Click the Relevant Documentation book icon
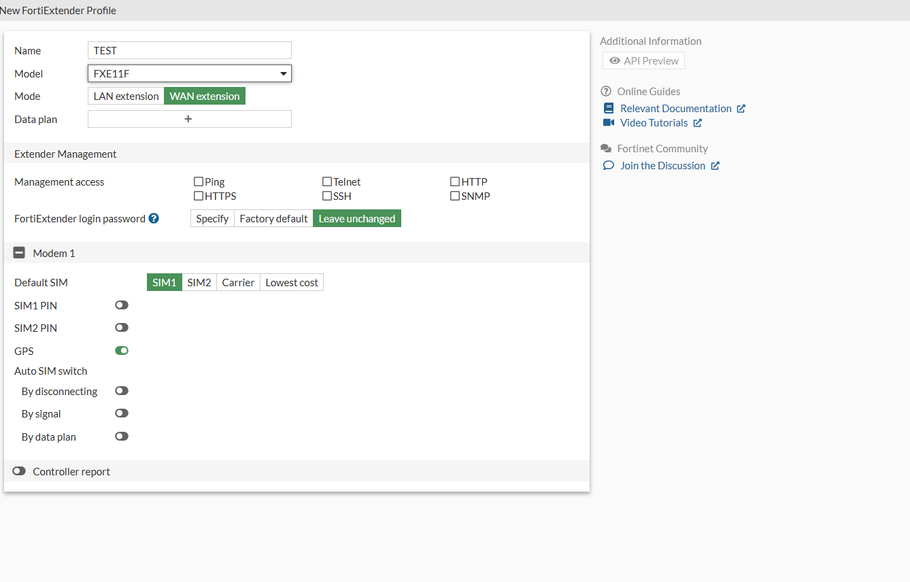910x582 pixels. (608, 109)
